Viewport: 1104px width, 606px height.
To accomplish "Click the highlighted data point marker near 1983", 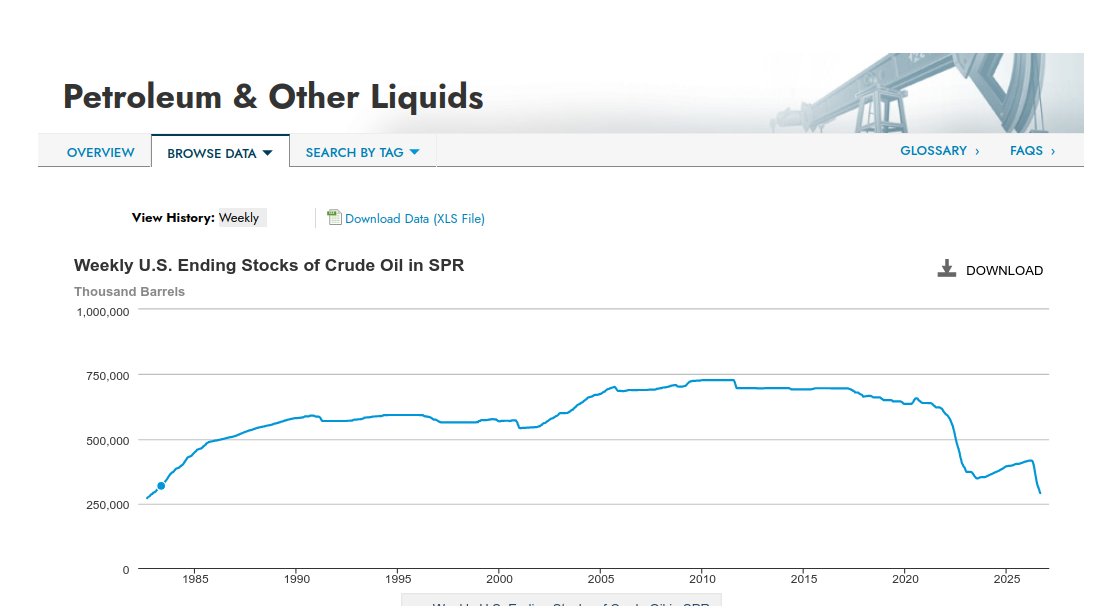I will (161, 486).
